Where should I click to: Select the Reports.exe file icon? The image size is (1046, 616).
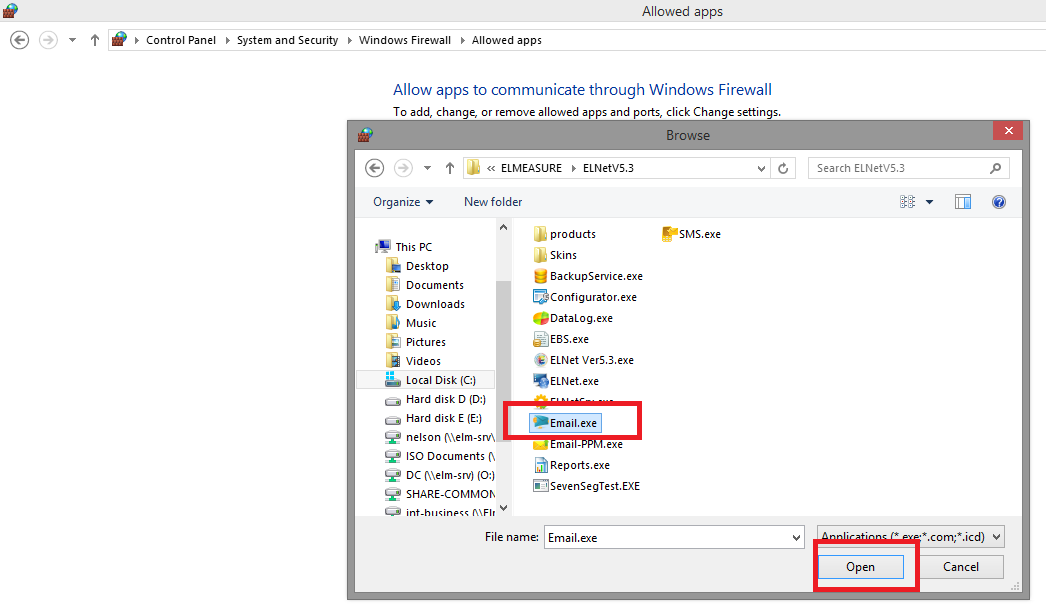540,465
